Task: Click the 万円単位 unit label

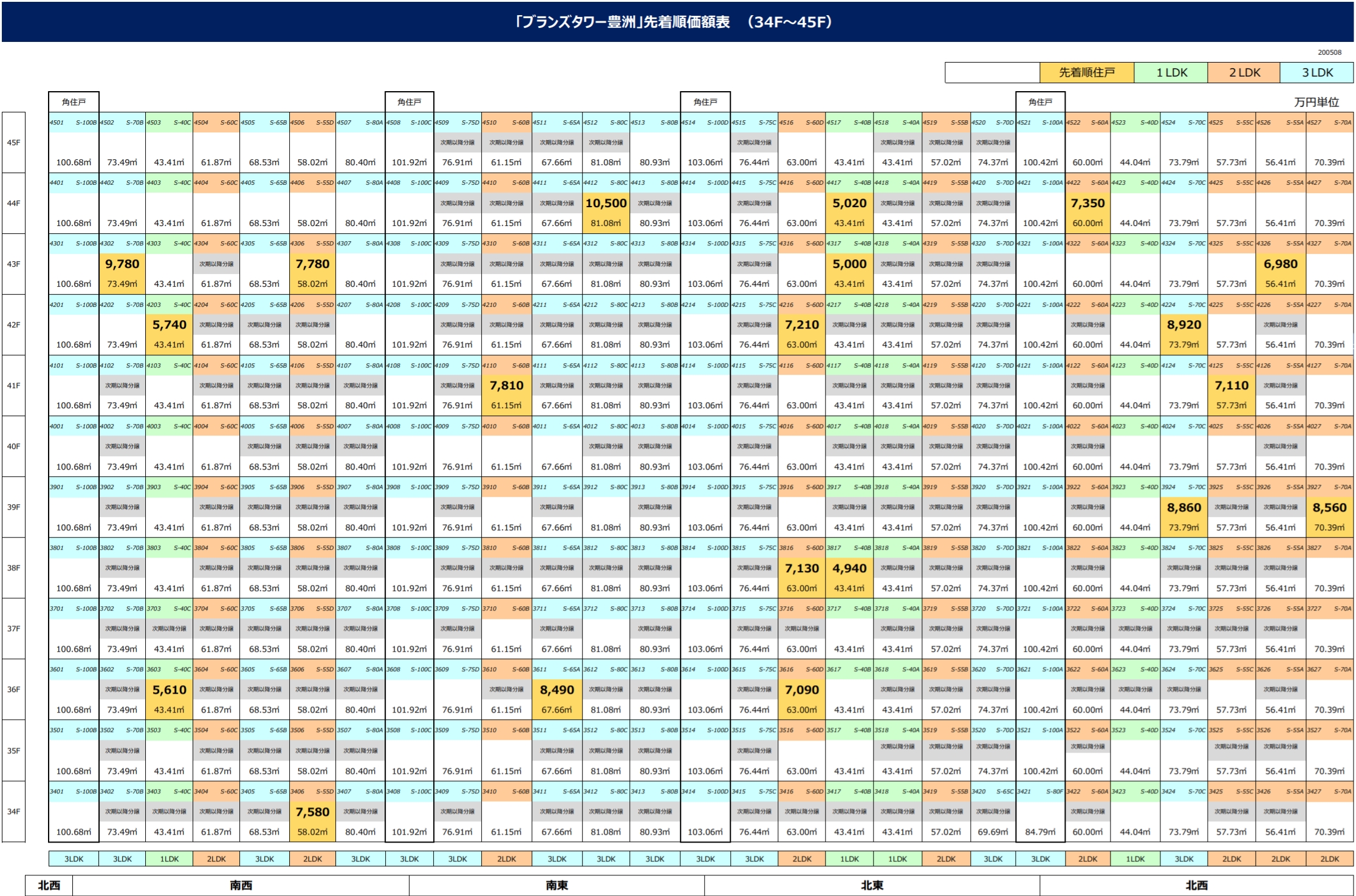Action: (1316, 102)
